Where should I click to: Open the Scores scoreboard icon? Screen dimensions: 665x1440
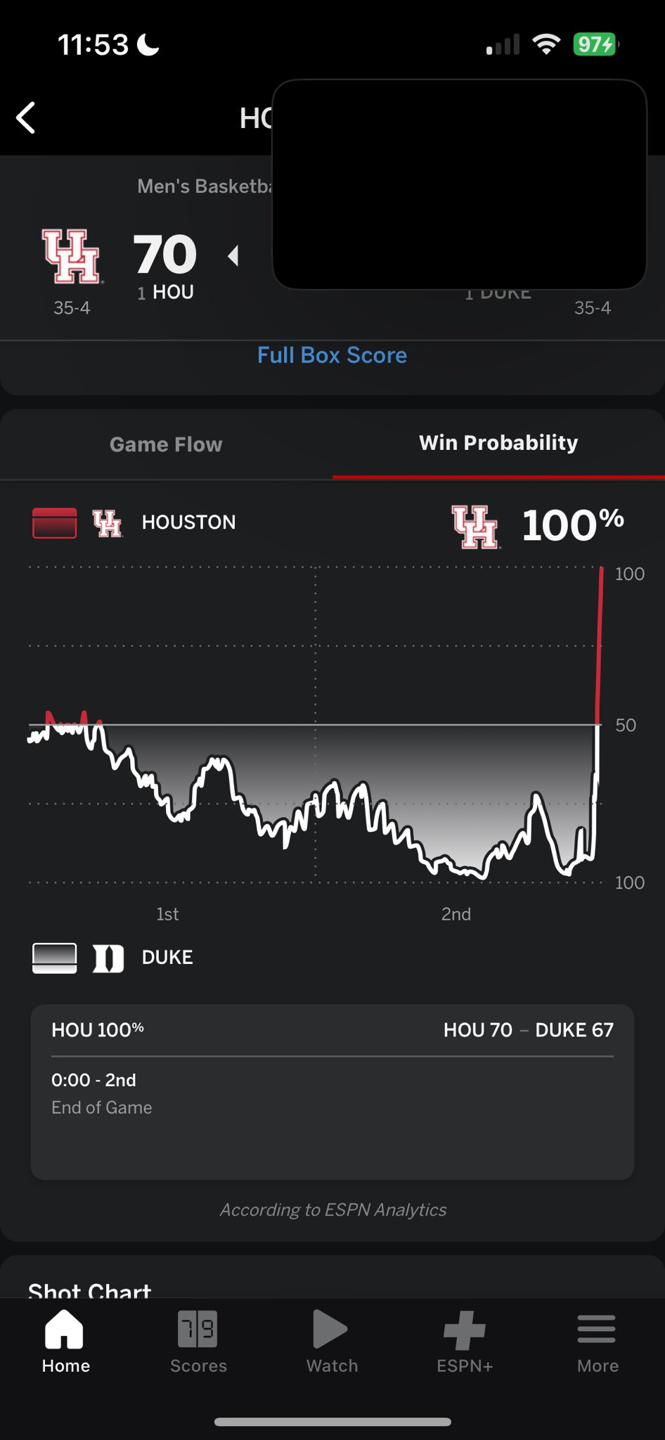point(198,1331)
